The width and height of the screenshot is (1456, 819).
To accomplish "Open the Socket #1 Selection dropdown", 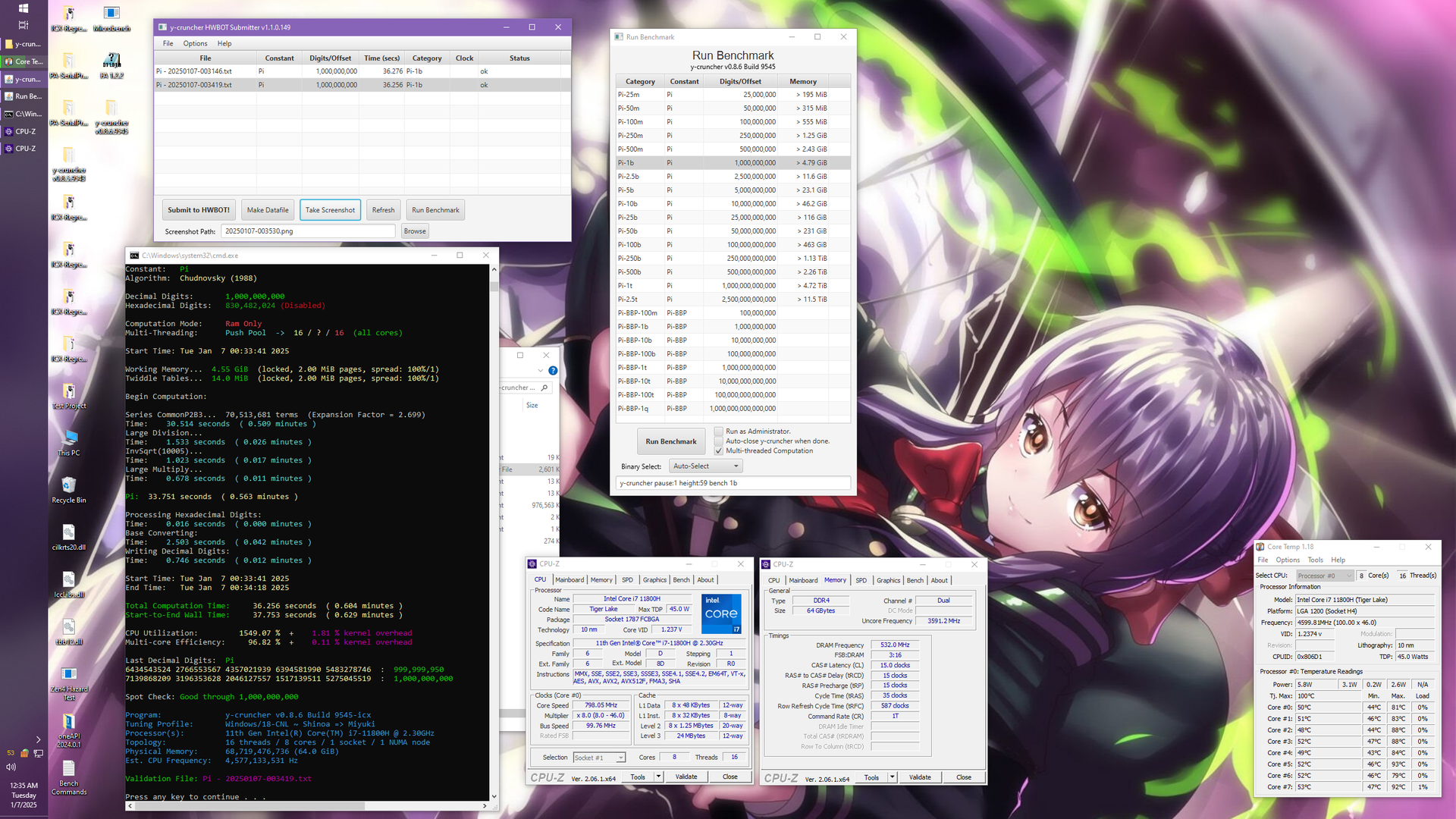I will pos(599,758).
